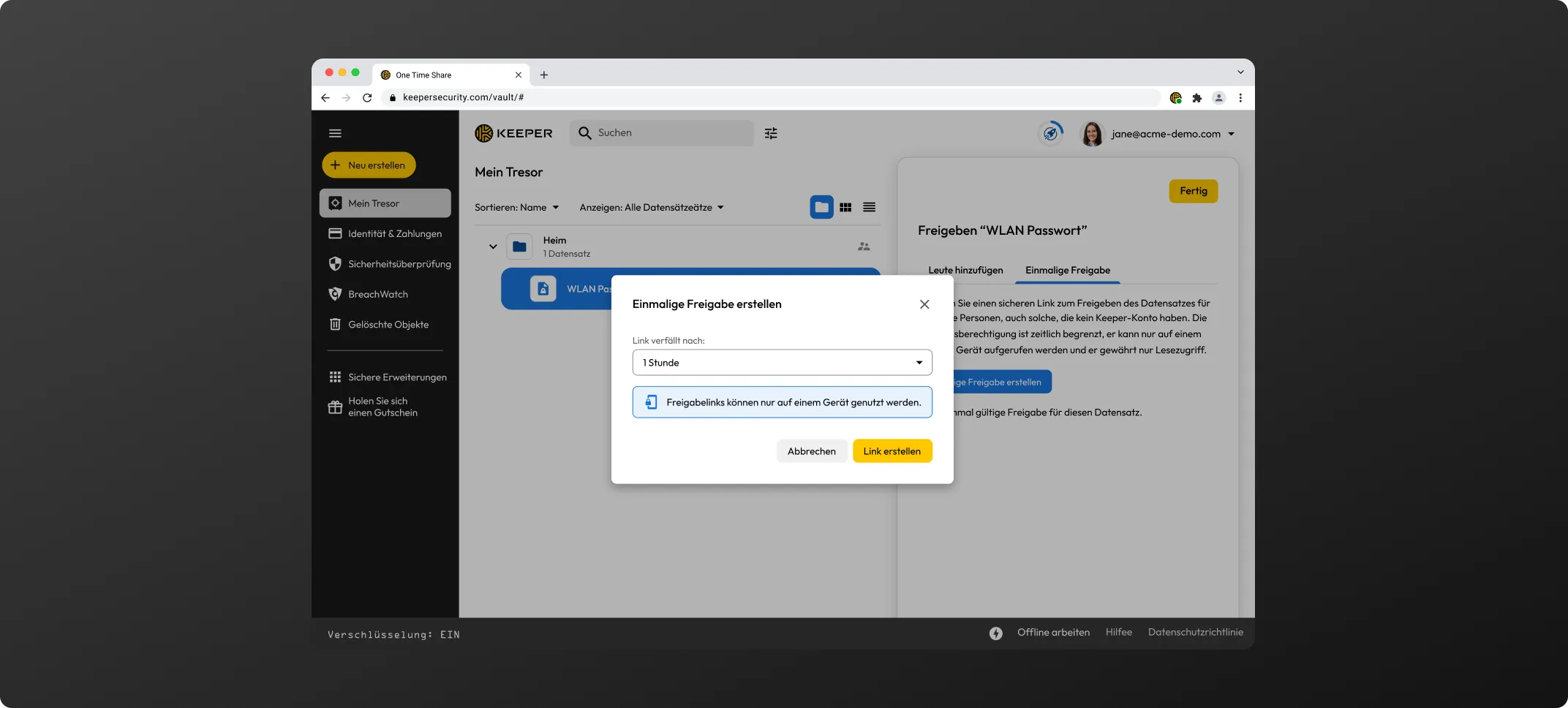Click the Fertig button
Screen dimensions: 1568x708
pos(1194,191)
